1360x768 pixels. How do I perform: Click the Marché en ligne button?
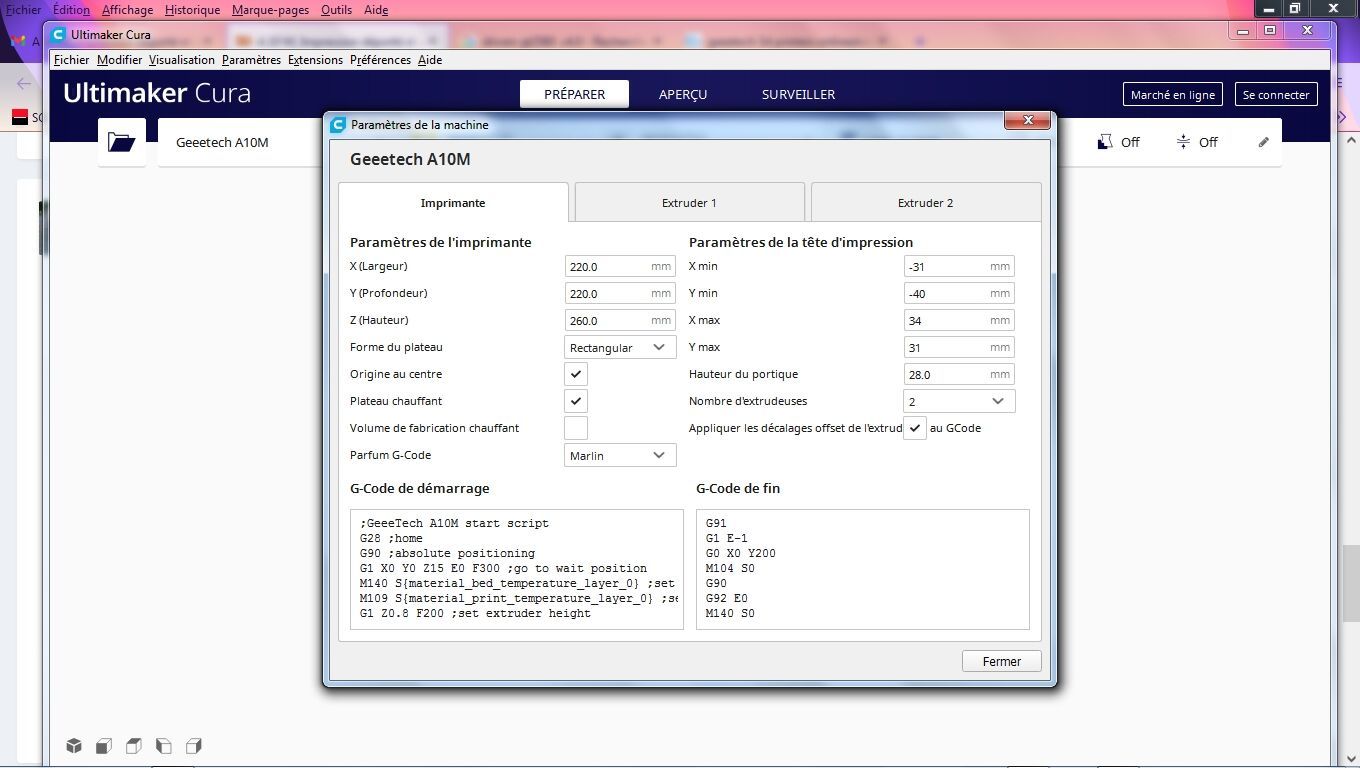1173,95
